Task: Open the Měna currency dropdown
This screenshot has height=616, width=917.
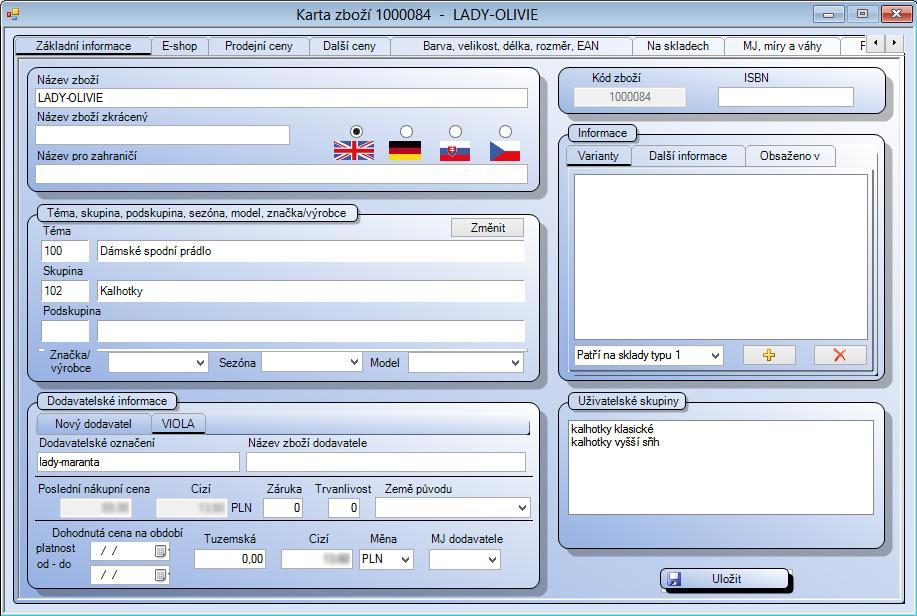Action: (405, 559)
